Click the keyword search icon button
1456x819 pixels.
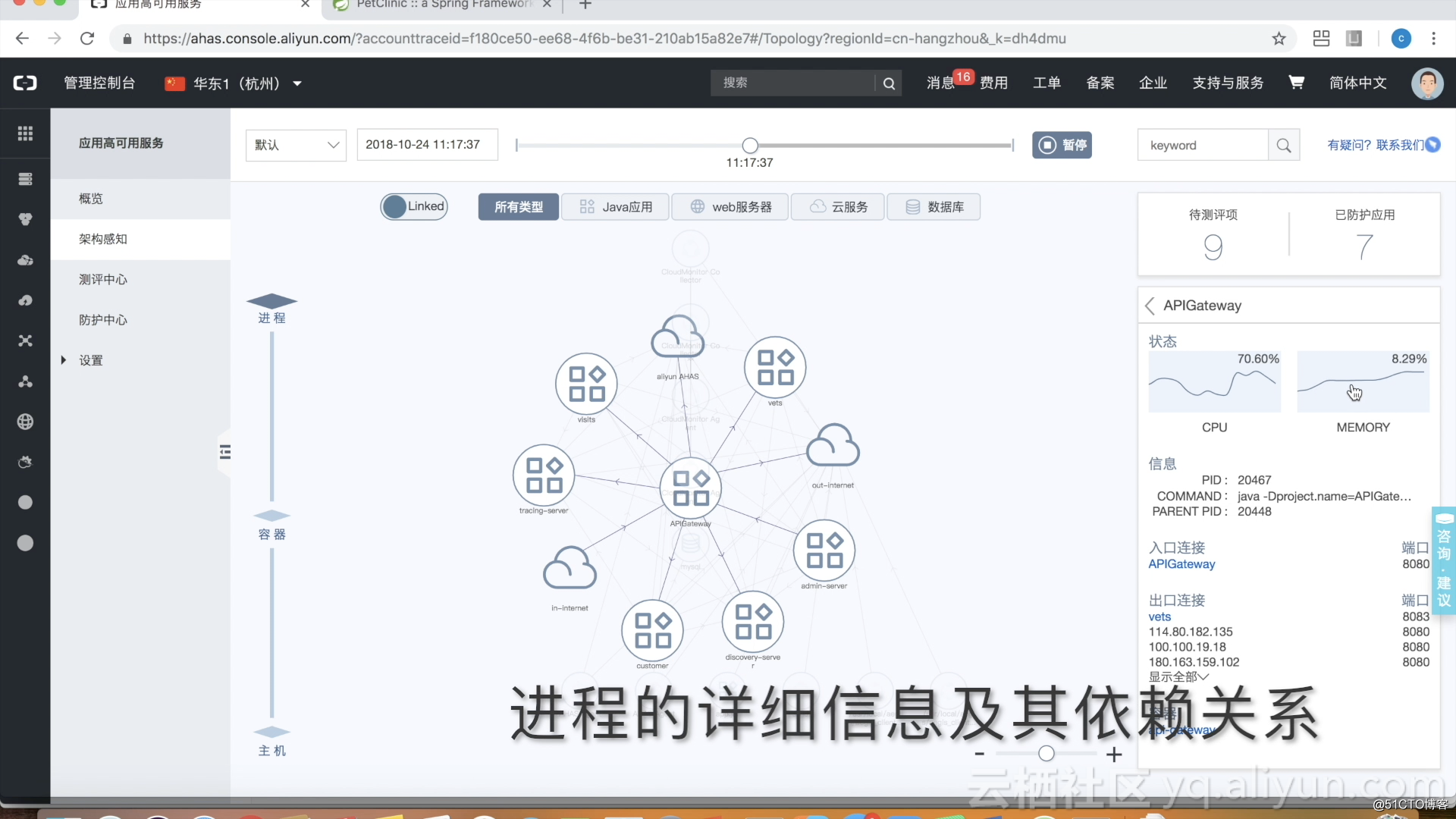point(1284,145)
